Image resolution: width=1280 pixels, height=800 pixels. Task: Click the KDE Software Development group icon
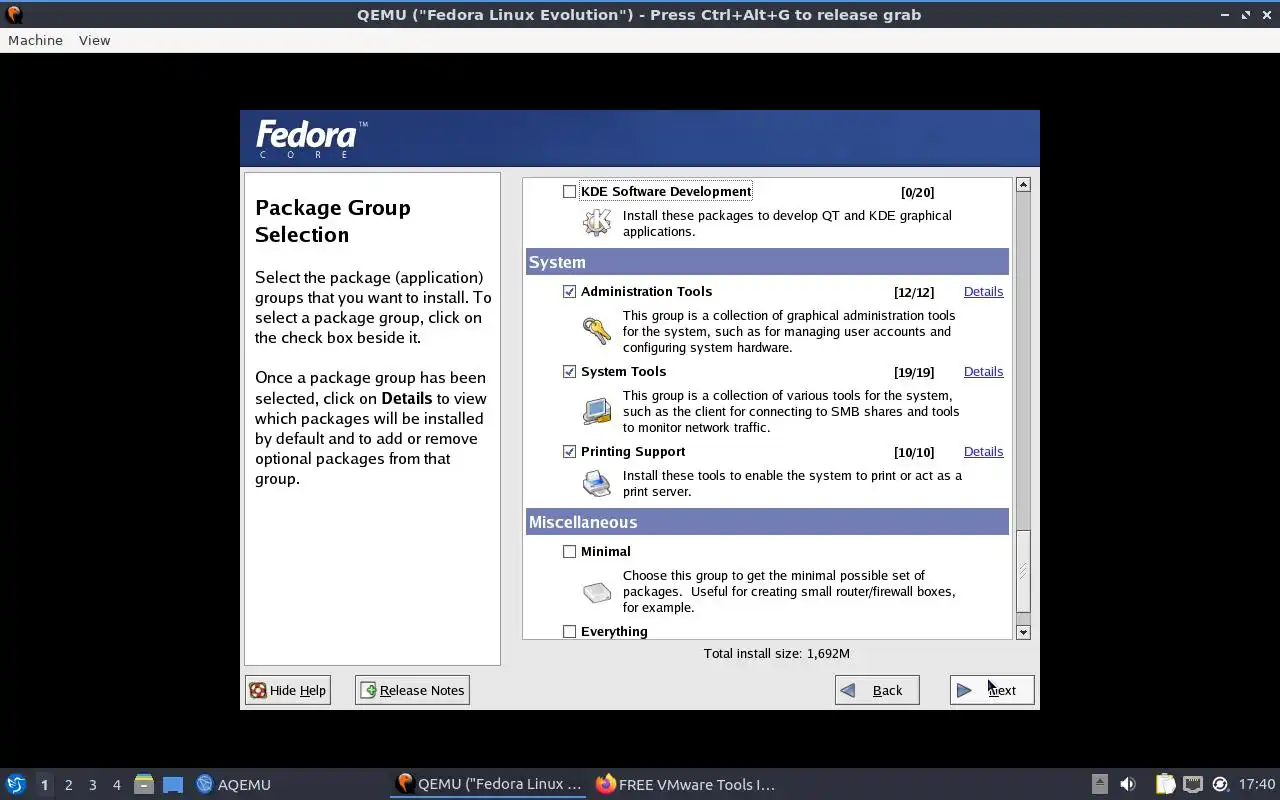coord(597,222)
